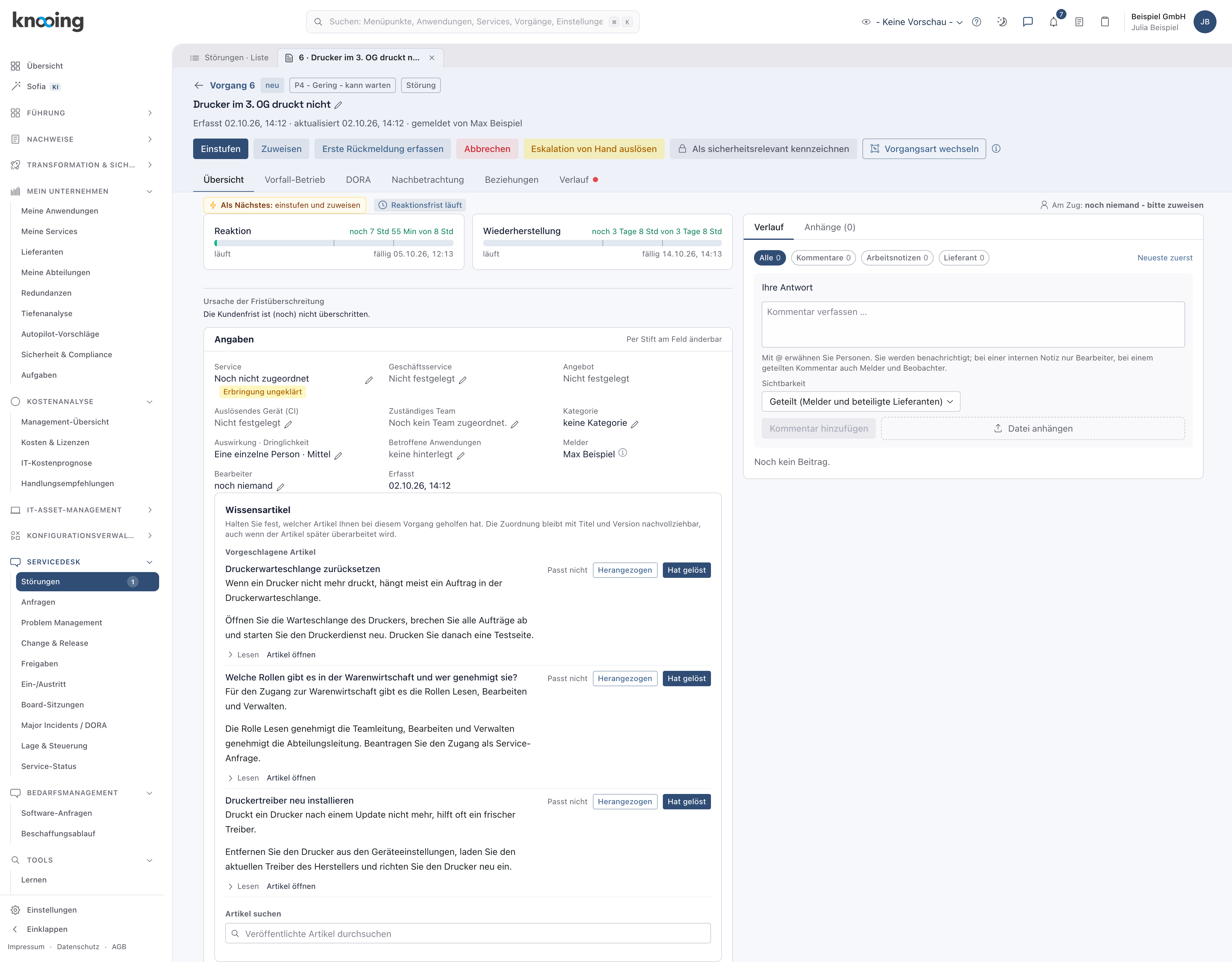Edit Bearbeiter via pencil icon
The width and height of the screenshot is (1232, 962).
point(280,487)
